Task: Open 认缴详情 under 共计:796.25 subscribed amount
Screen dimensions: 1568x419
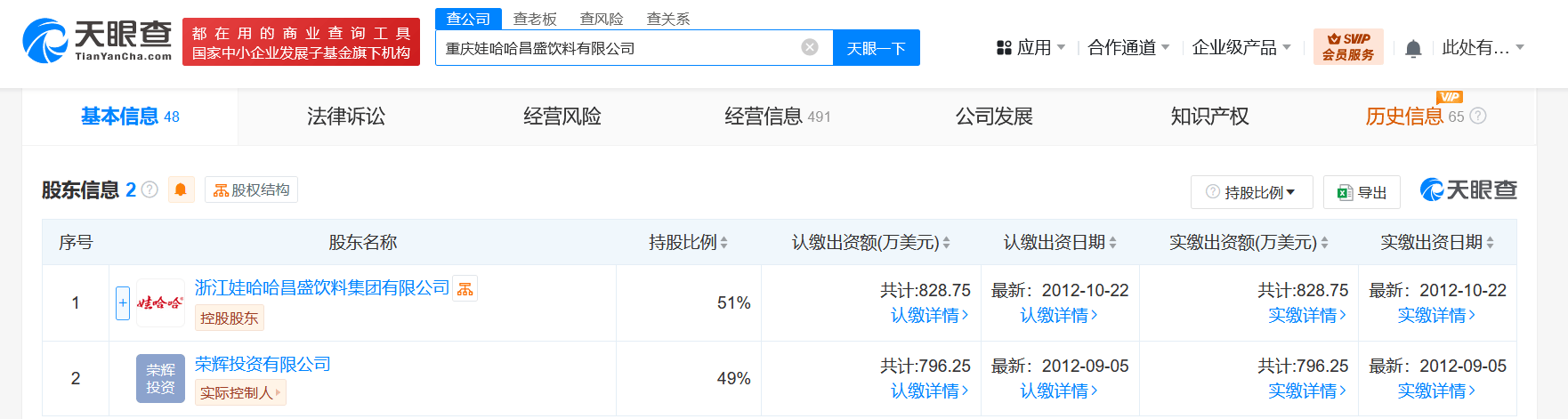Action: pyautogui.click(x=930, y=391)
